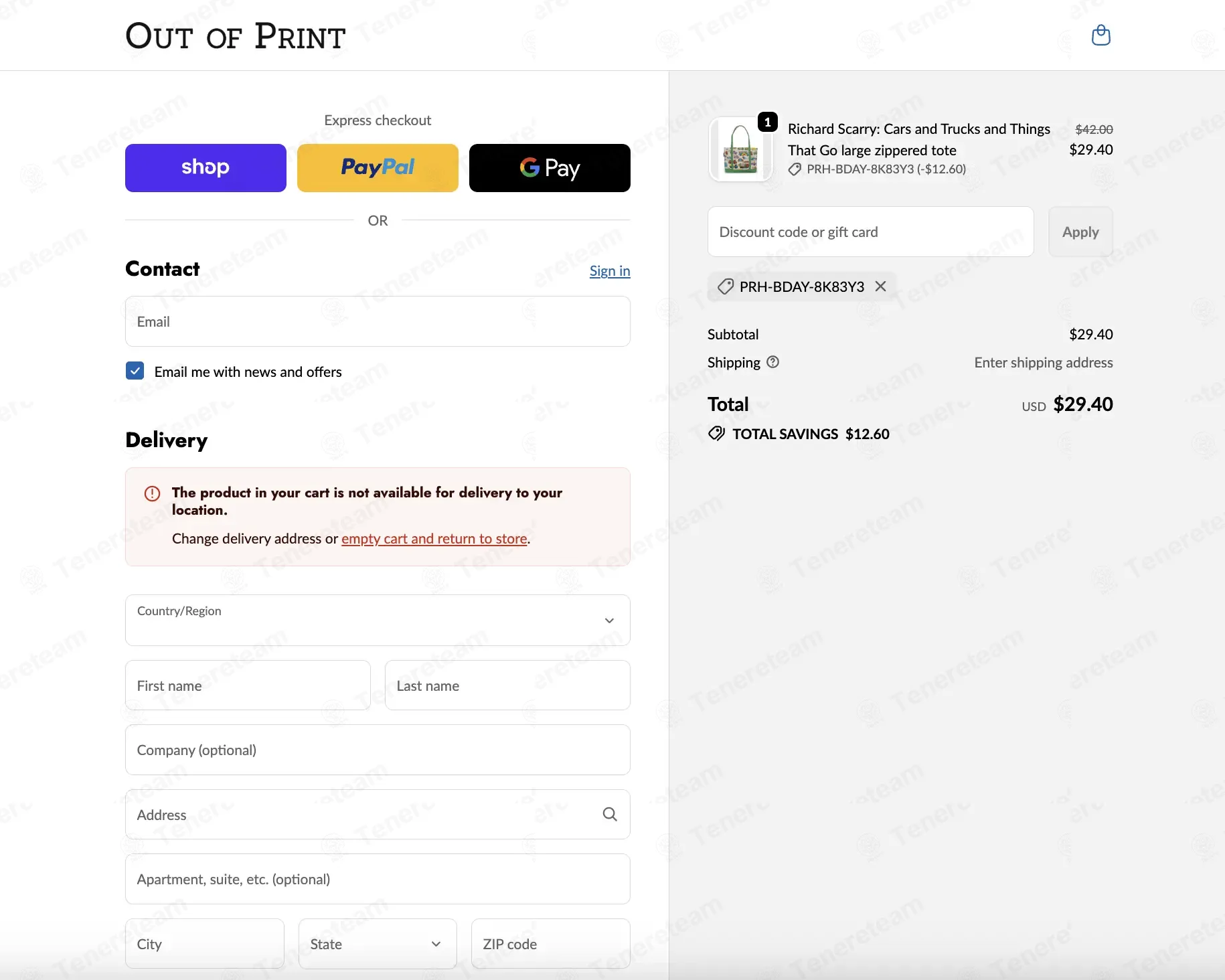
Task: Click the Subtotal label
Action: tap(733, 334)
